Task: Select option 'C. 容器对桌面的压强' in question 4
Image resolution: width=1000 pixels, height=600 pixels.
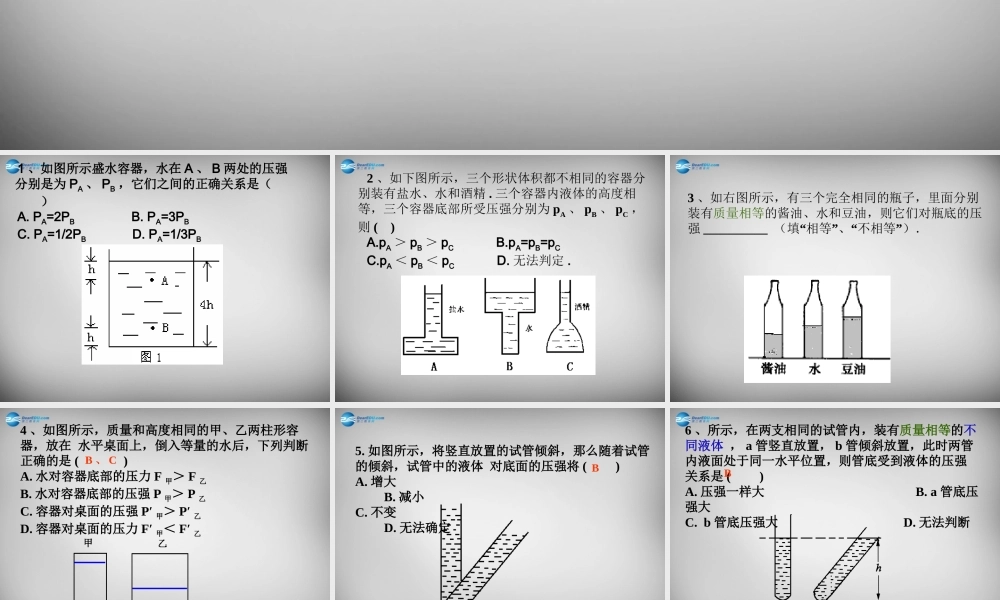Action: coord(111,511)
